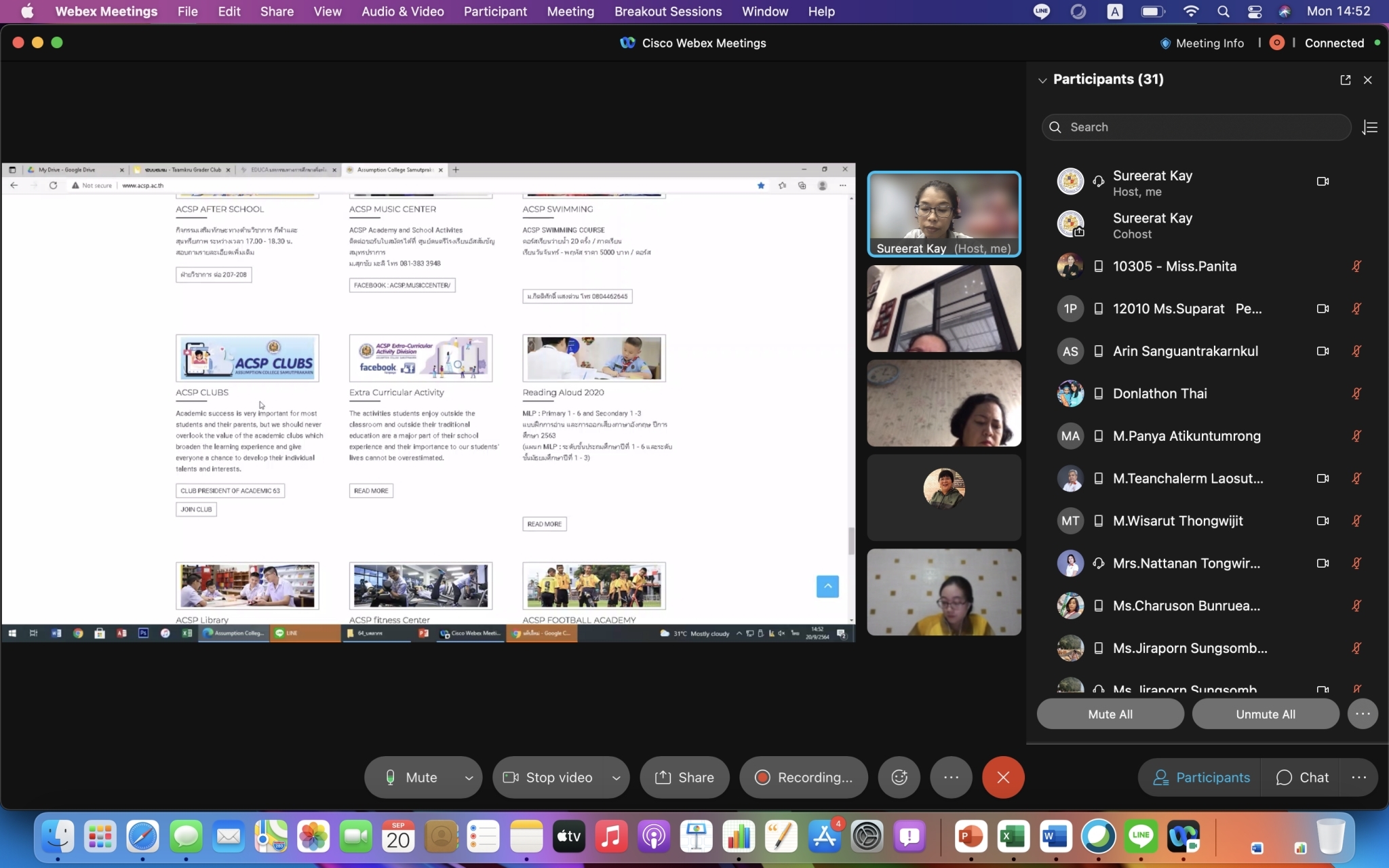Expand the Stop video options arrow
Screen dimensions: 1389x868
point(616,778)
